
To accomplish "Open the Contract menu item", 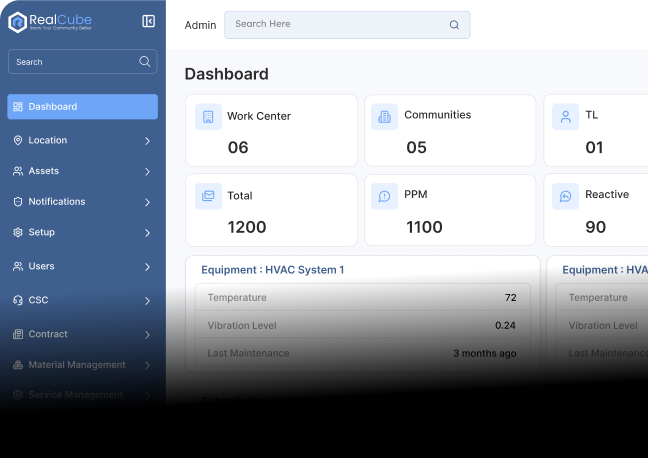I will [x=83, y=334].
